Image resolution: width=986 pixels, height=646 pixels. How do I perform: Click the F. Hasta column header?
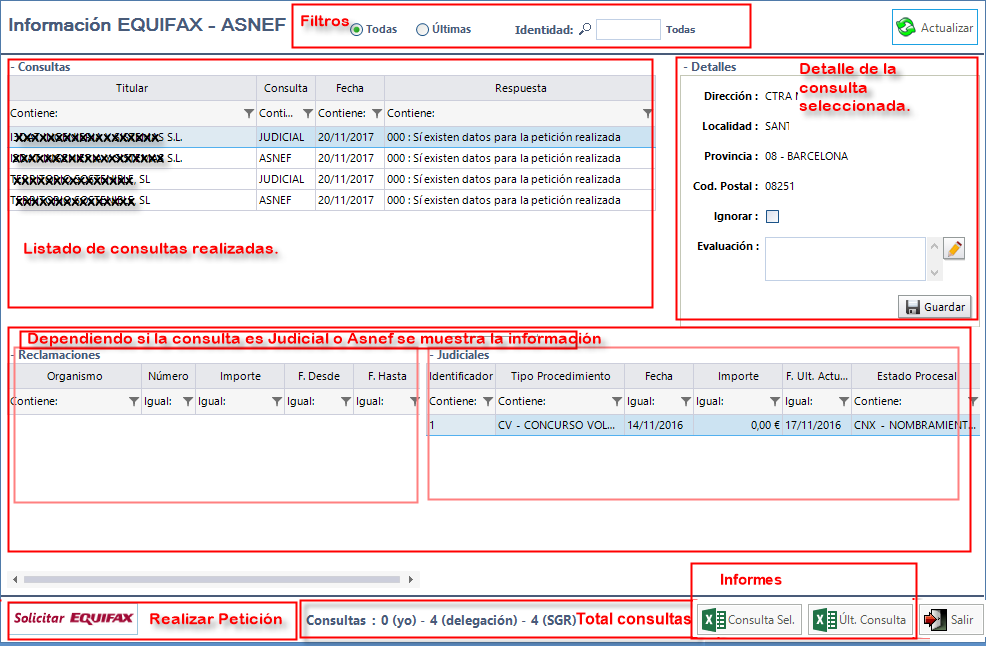pos(387,376)
